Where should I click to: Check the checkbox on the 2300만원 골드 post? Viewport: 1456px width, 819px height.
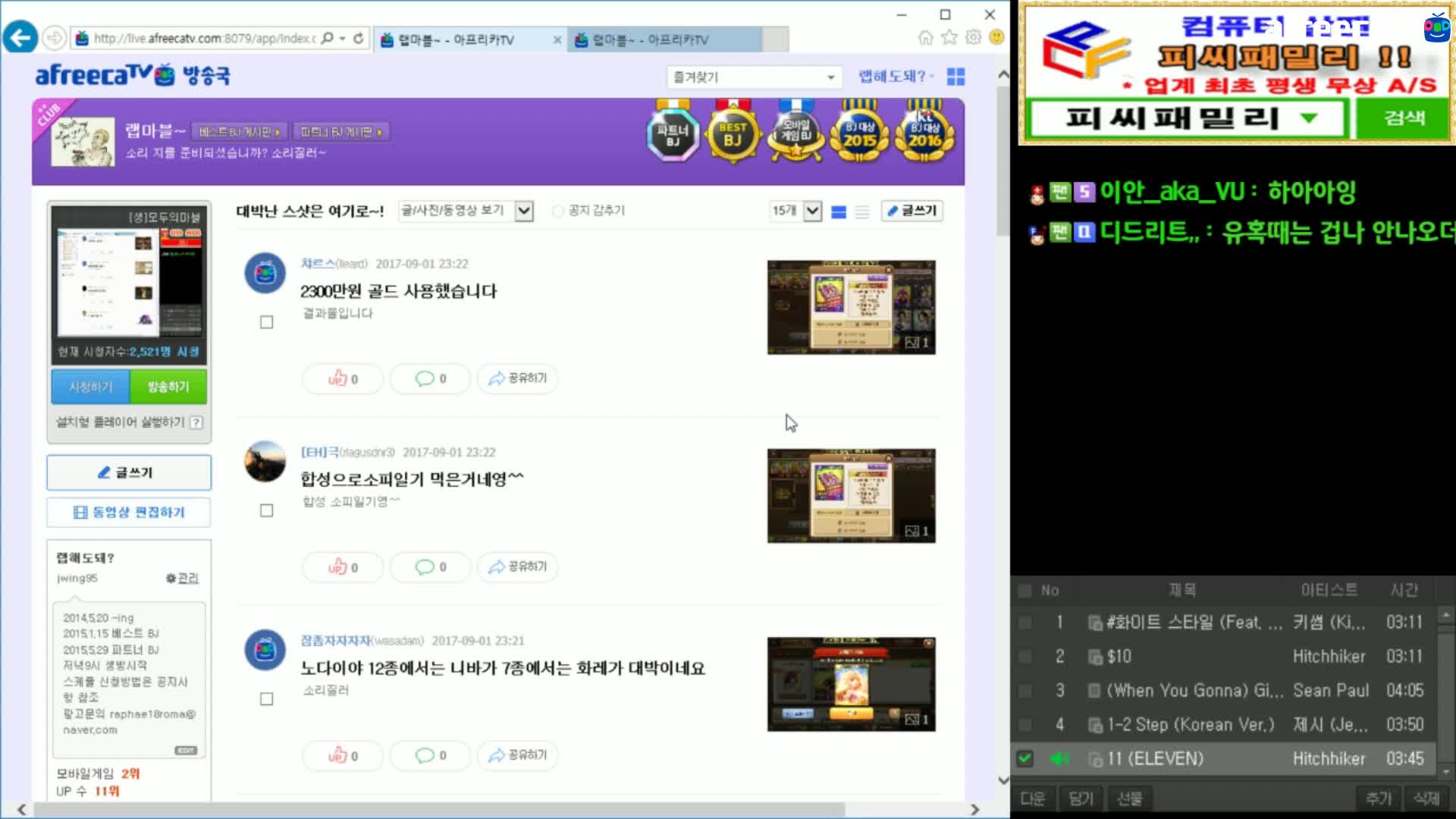click(x=266, y=322)
